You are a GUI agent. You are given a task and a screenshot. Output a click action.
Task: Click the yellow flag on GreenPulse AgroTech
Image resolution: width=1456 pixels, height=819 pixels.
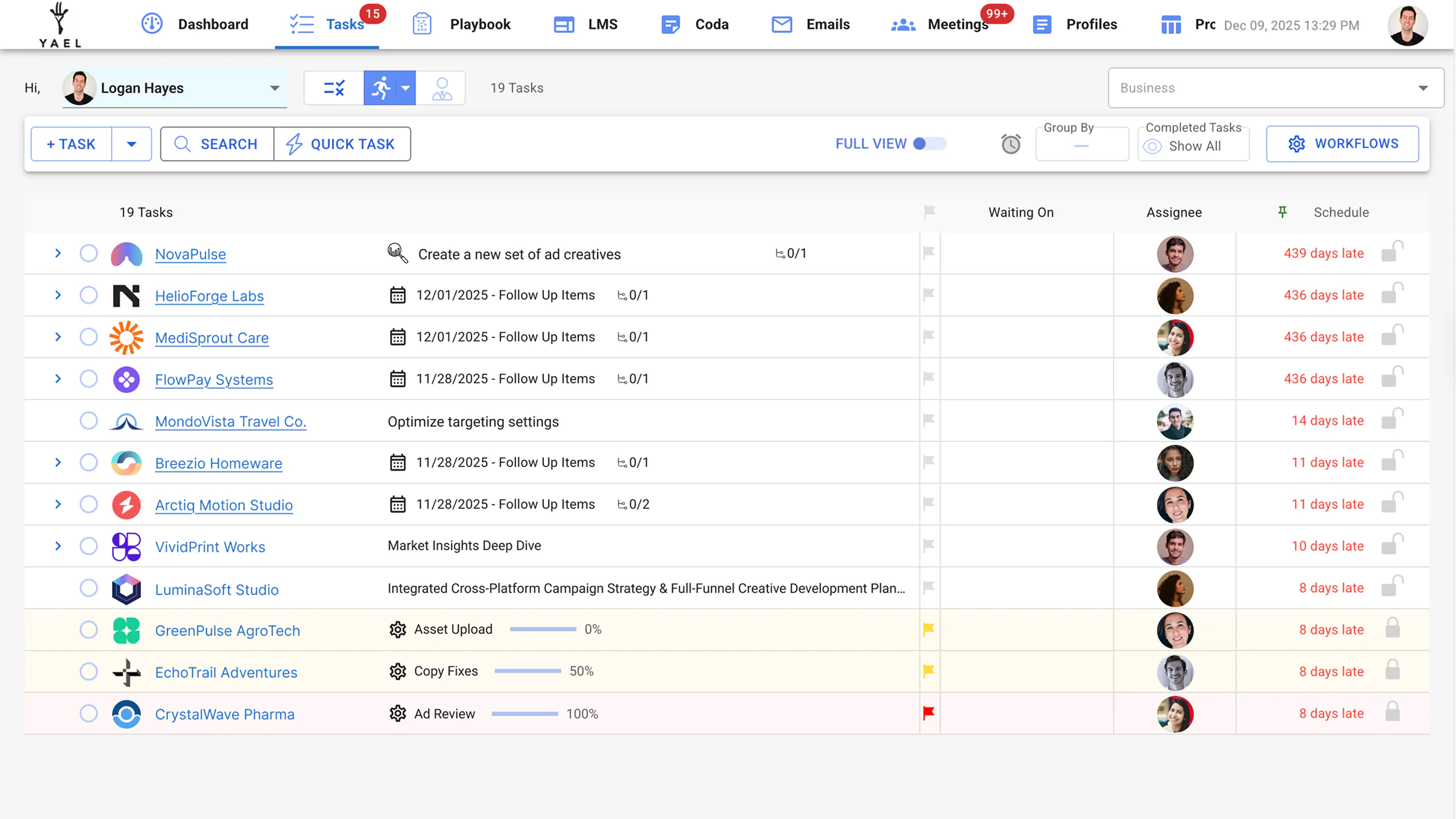click(928, 629)
